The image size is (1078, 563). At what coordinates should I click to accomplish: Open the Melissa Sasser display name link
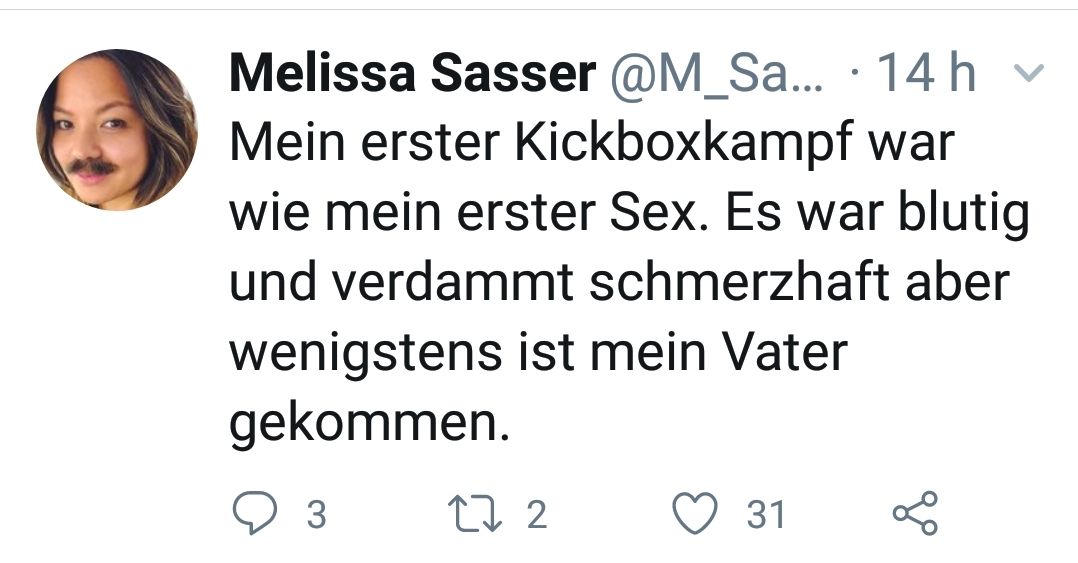click(x=412, y=73)
